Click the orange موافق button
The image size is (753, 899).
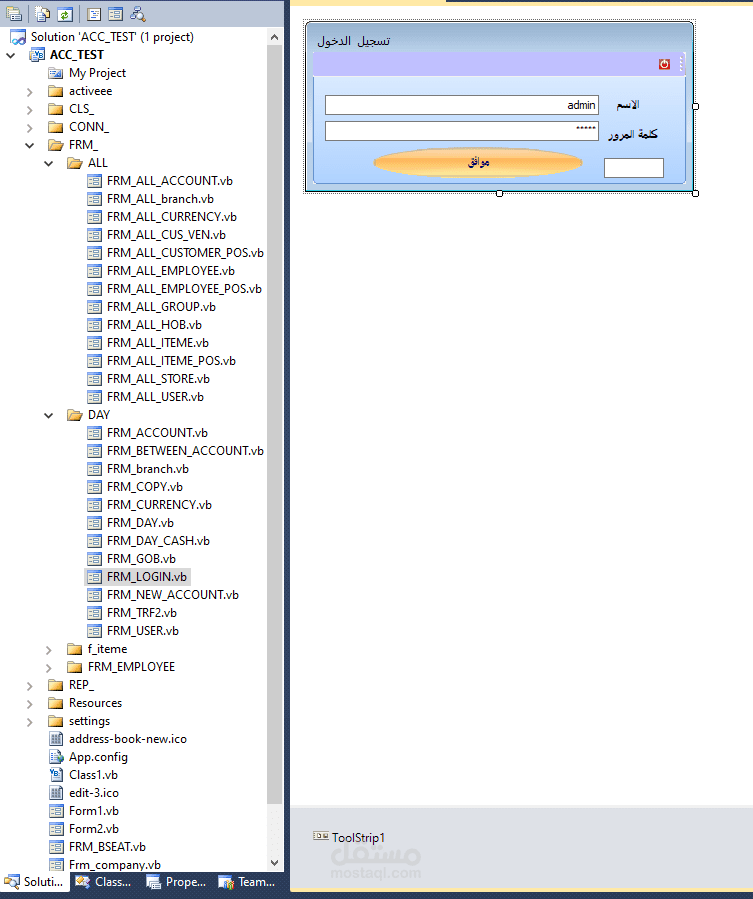pos(478,162)
